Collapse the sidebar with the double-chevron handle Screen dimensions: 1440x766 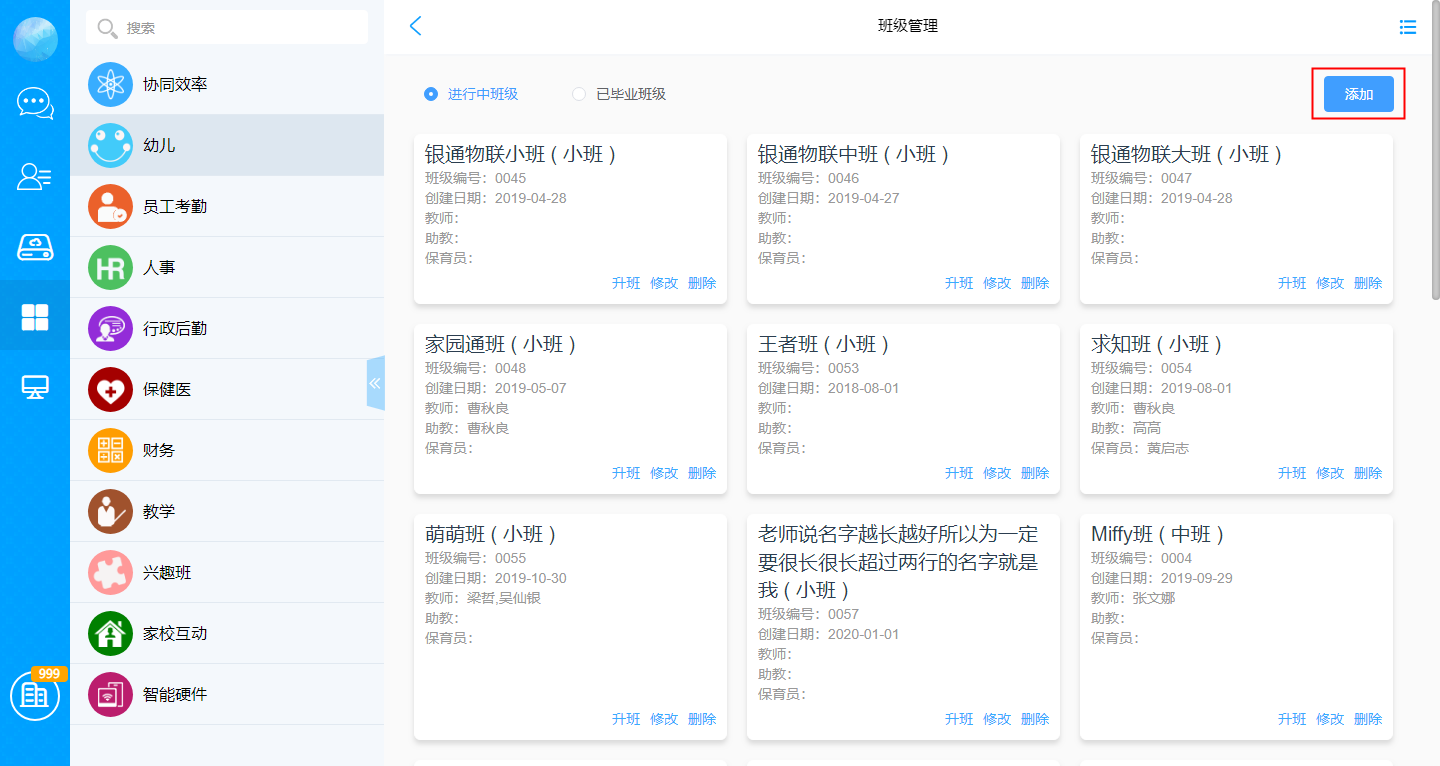[x=375, y=383]
